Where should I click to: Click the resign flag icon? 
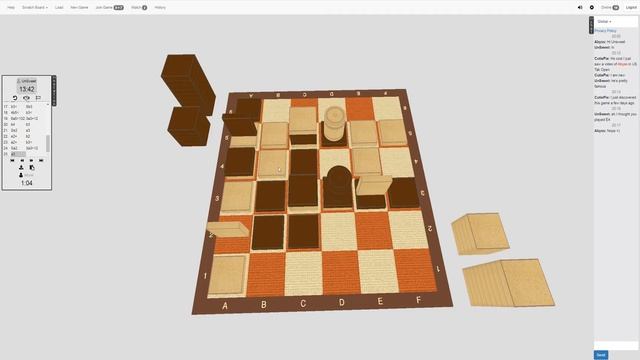38,98
